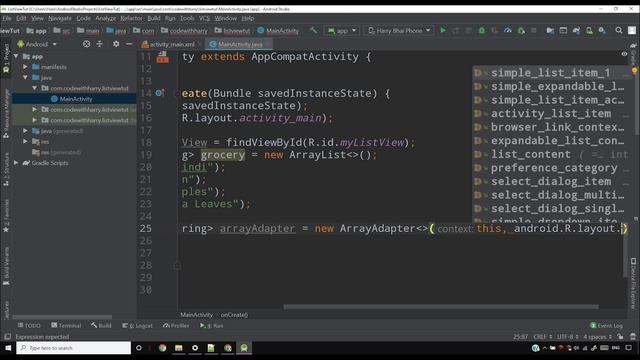
Task: Open the Event Log tool window
Action: pos(607,325)
